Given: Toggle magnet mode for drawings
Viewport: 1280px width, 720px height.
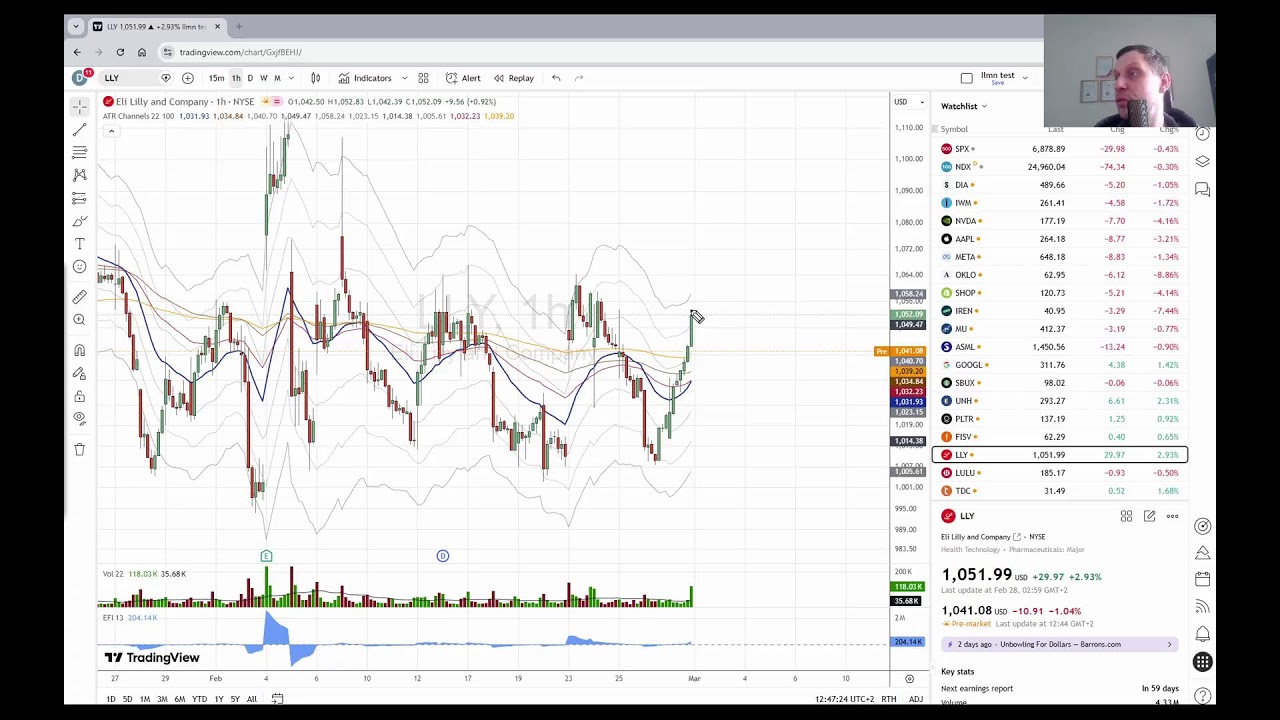Looking at the screenshot, I should point(79,350).
